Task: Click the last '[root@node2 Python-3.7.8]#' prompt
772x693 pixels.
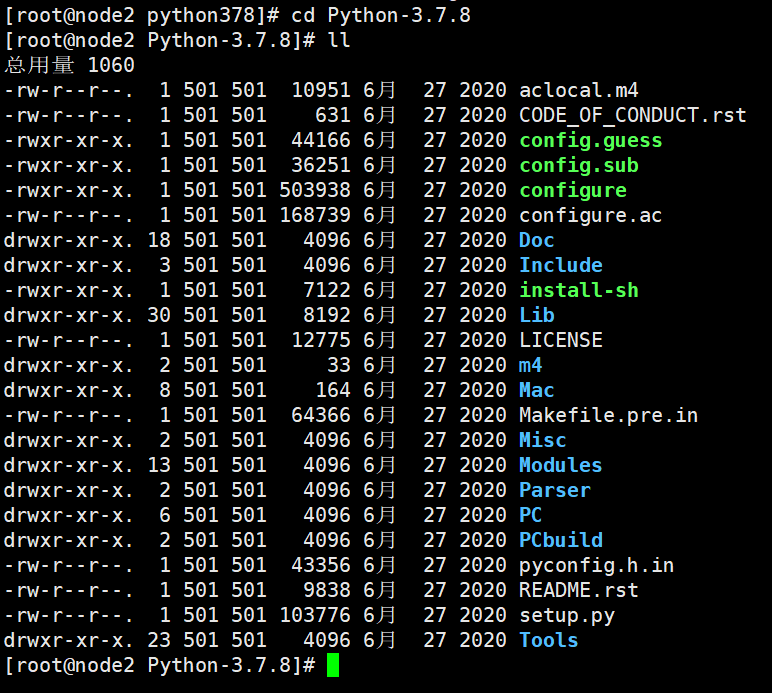Action: click(160, 665)
